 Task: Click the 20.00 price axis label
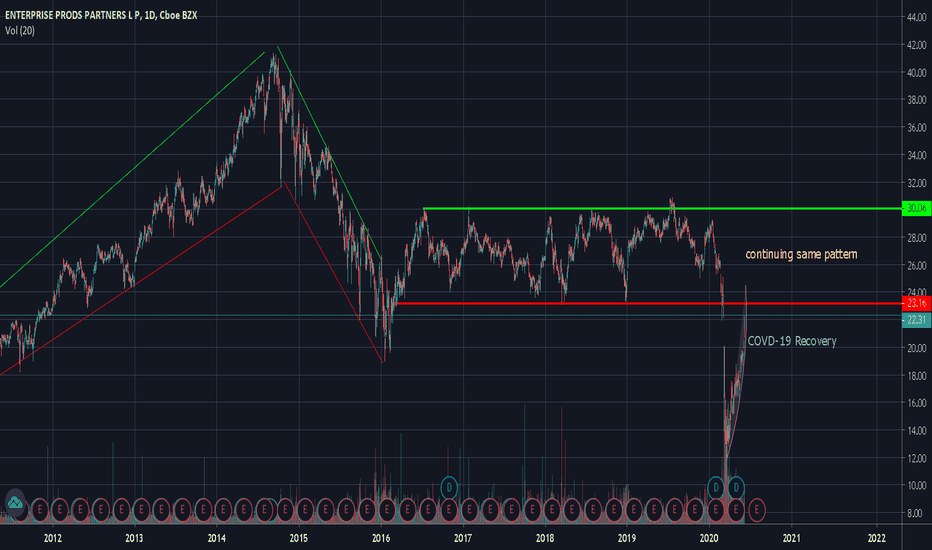(917, 348)
